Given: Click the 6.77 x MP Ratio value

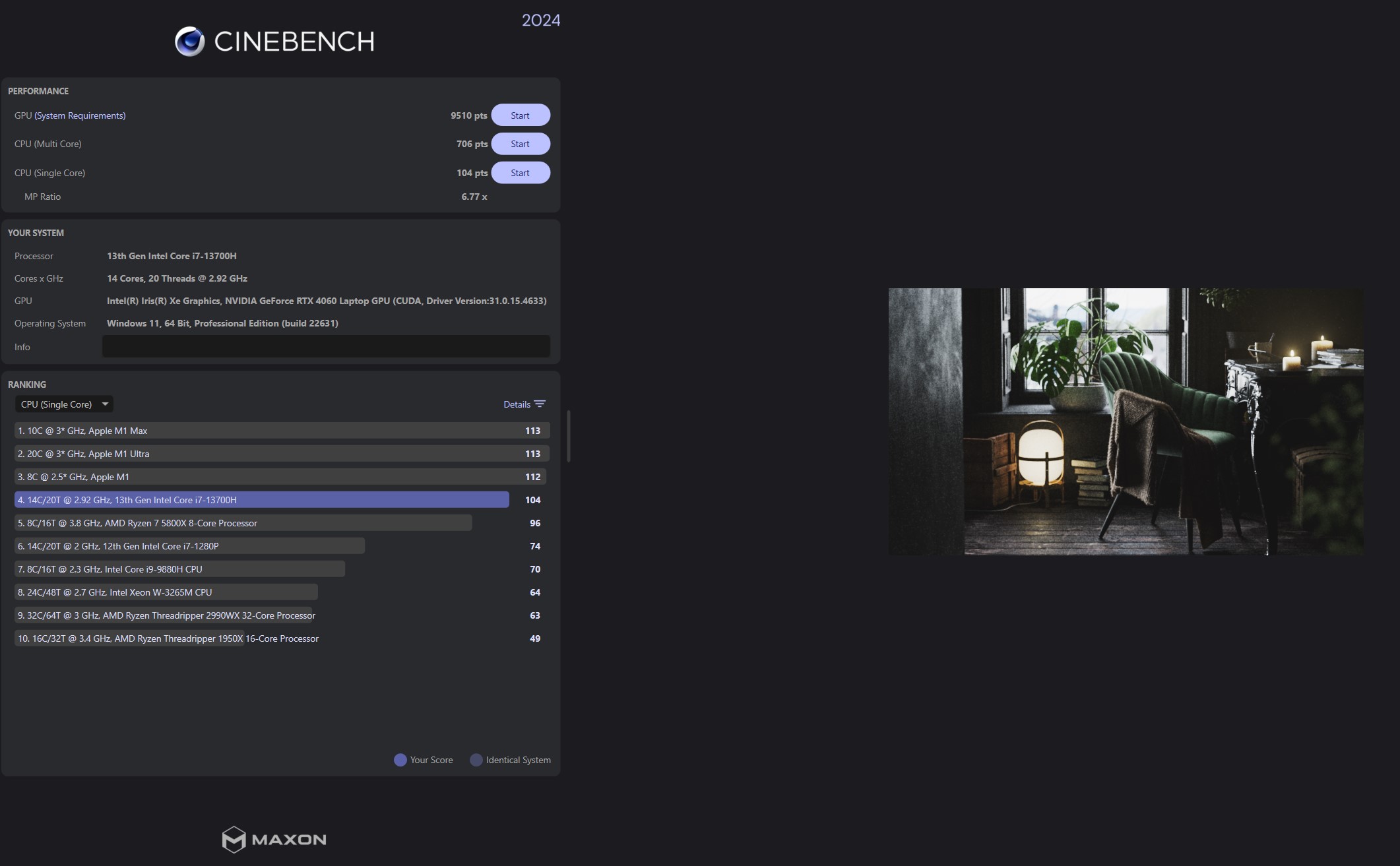Looking at the screenshot, I should (474, 197).
